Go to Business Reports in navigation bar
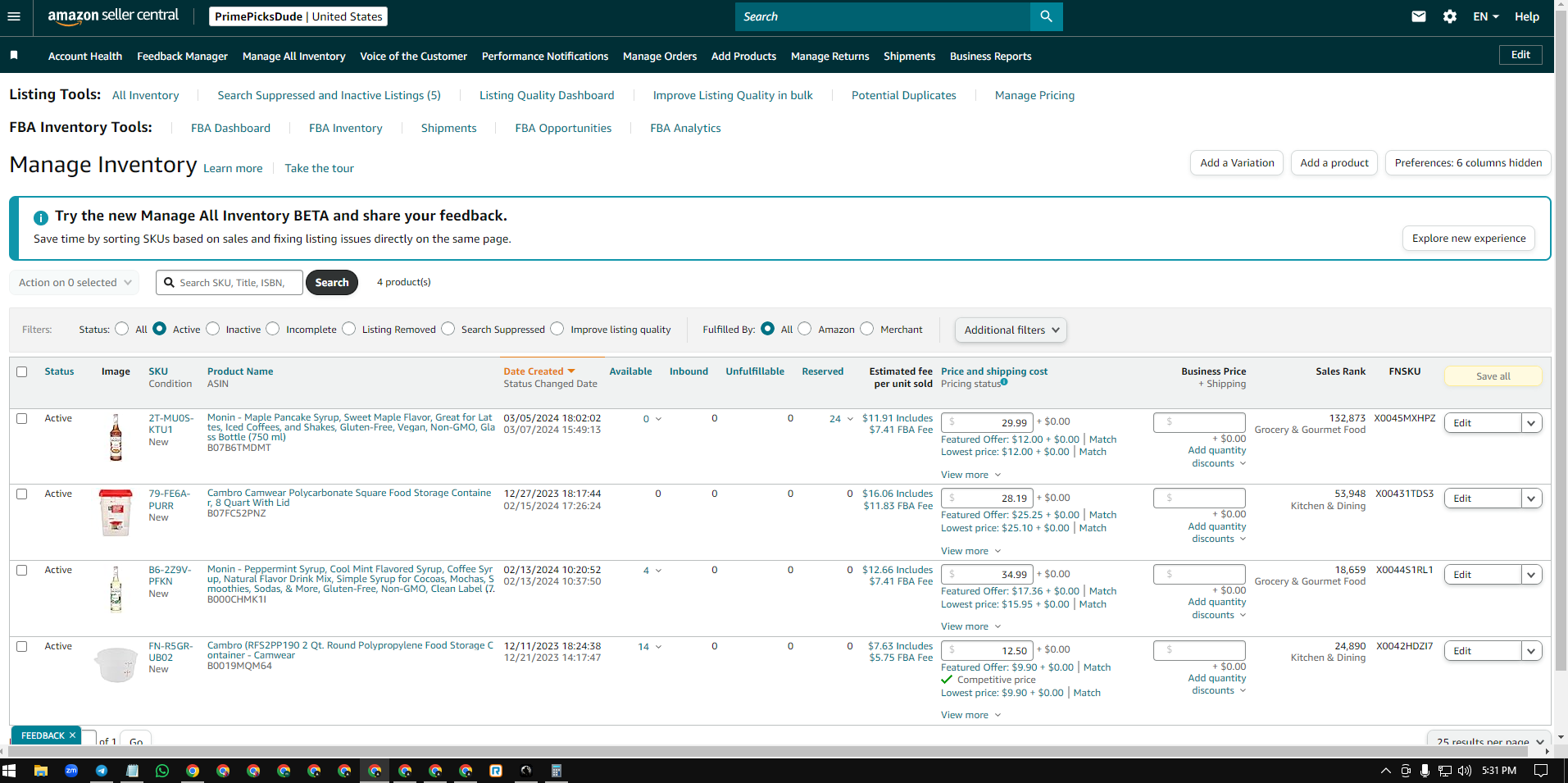 990,56
